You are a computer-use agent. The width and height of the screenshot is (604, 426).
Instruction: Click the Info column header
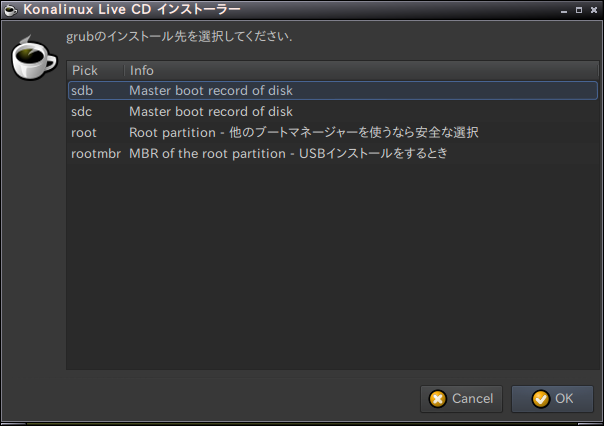361,70
